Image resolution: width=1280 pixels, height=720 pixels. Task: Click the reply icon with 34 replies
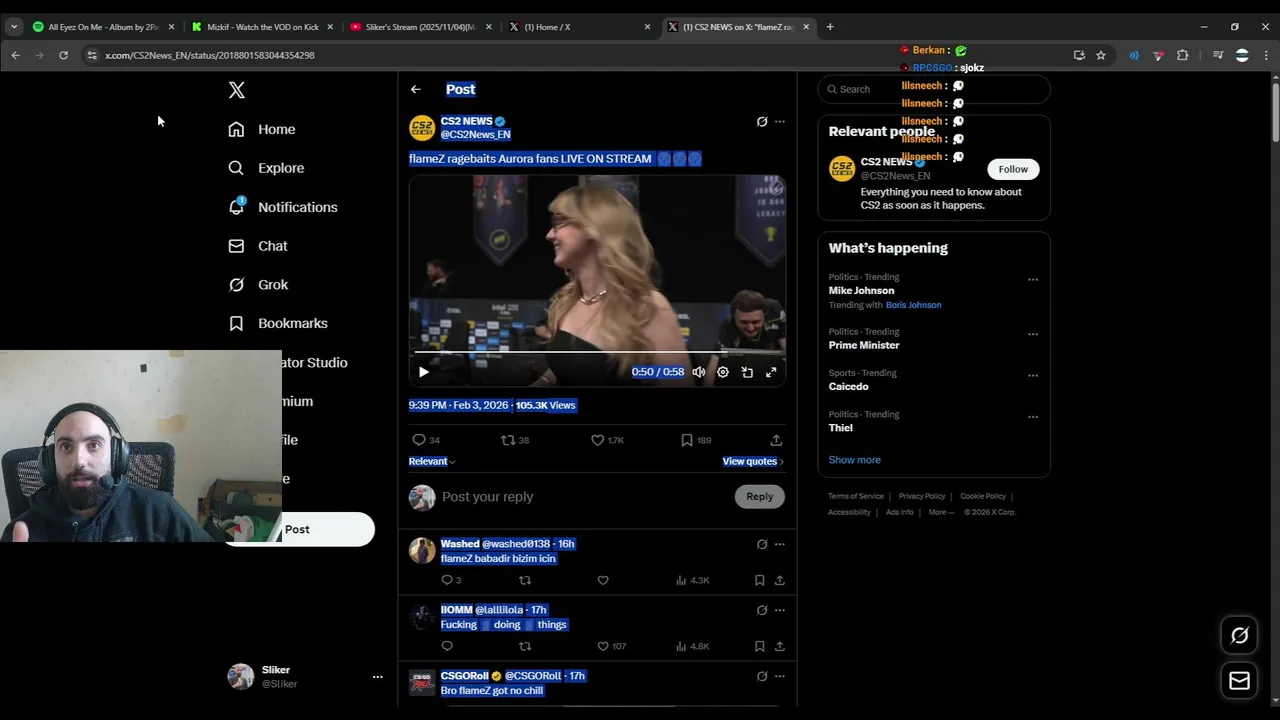(426, 440)
